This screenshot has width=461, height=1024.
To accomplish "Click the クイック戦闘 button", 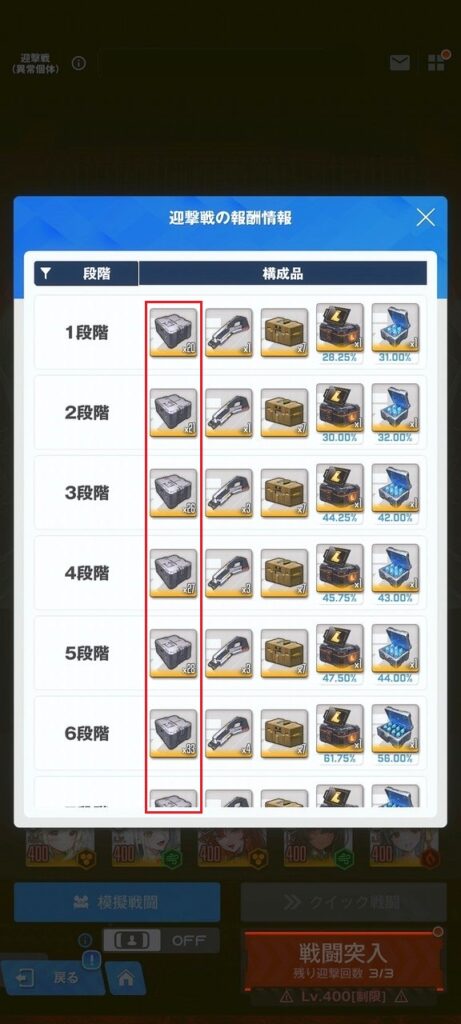I will 343,903.
